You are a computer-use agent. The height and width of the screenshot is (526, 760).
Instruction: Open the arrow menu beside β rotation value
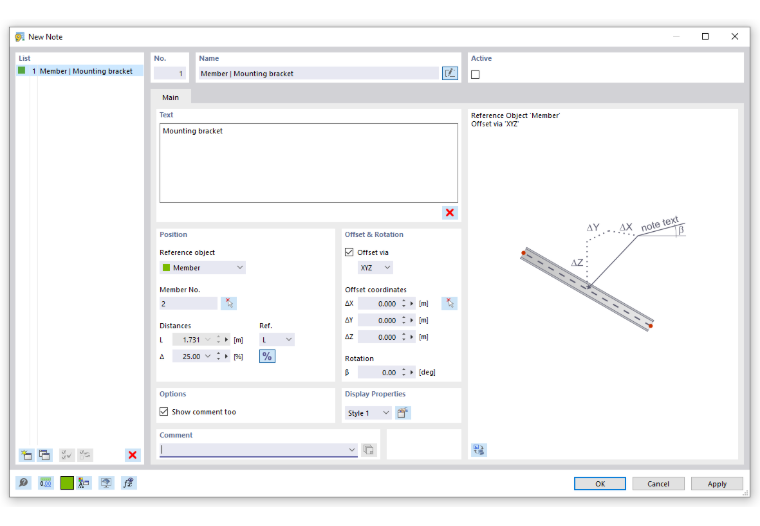[412, 372]
